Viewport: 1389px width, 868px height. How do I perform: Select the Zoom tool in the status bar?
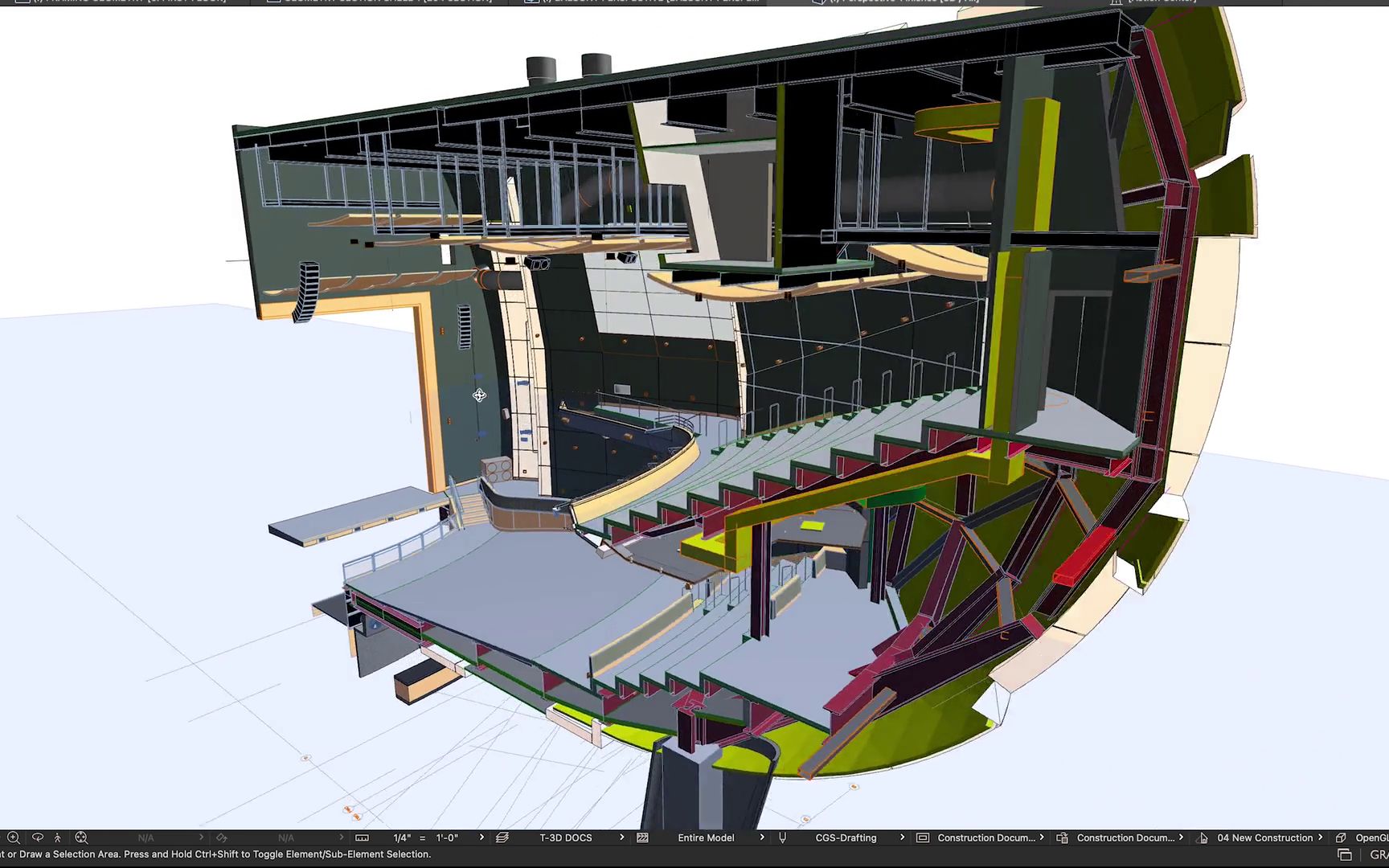14,837
